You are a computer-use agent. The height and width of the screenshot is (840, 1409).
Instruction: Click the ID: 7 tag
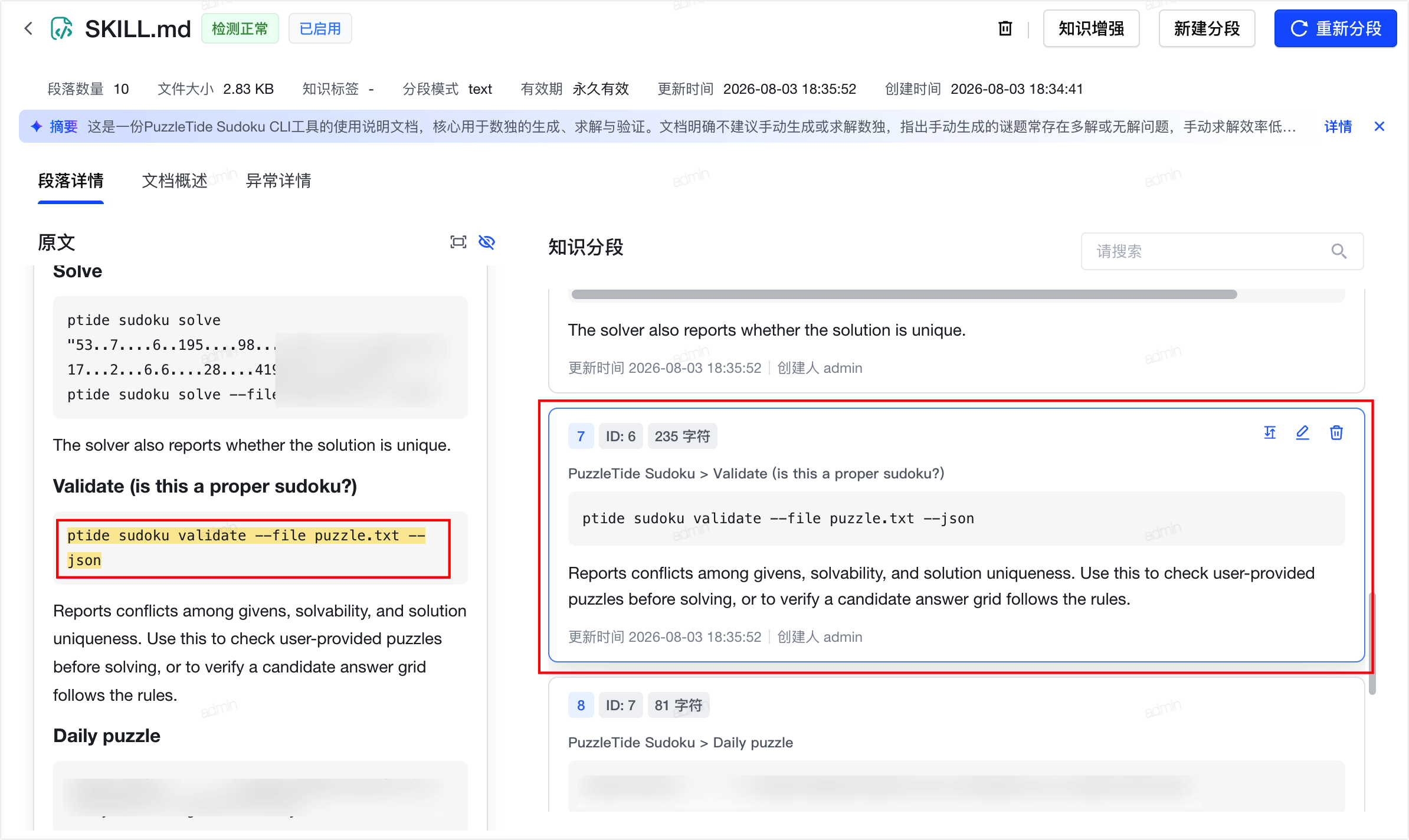tap(621, 706)
